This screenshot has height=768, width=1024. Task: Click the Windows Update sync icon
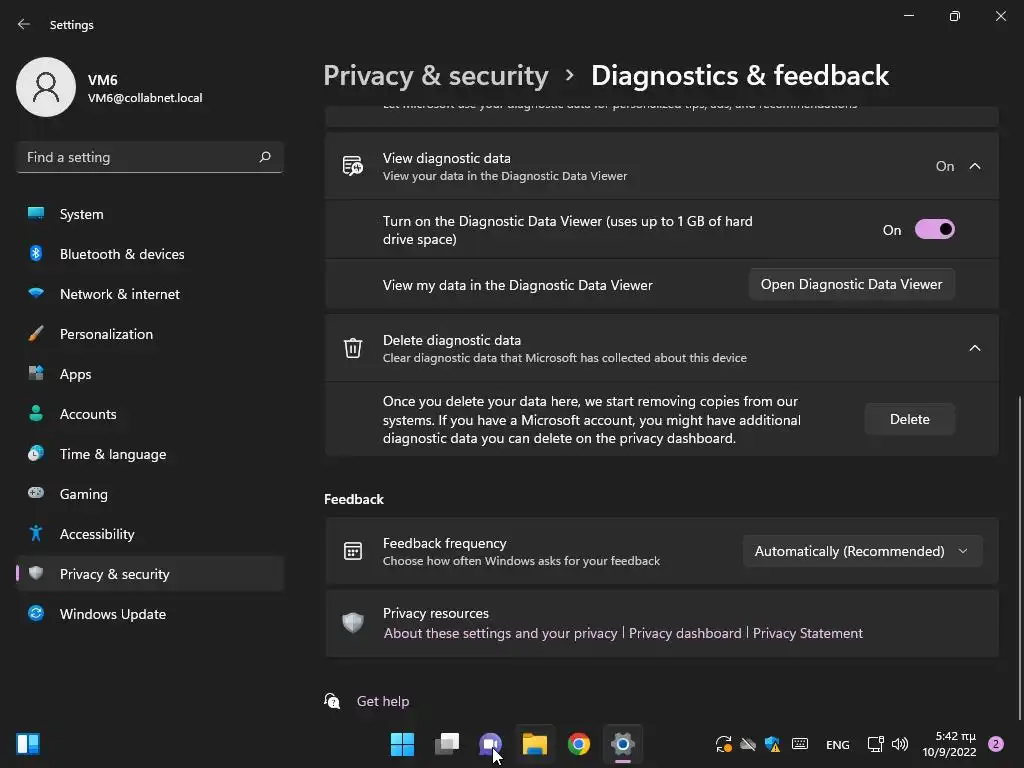coord(36,613)
